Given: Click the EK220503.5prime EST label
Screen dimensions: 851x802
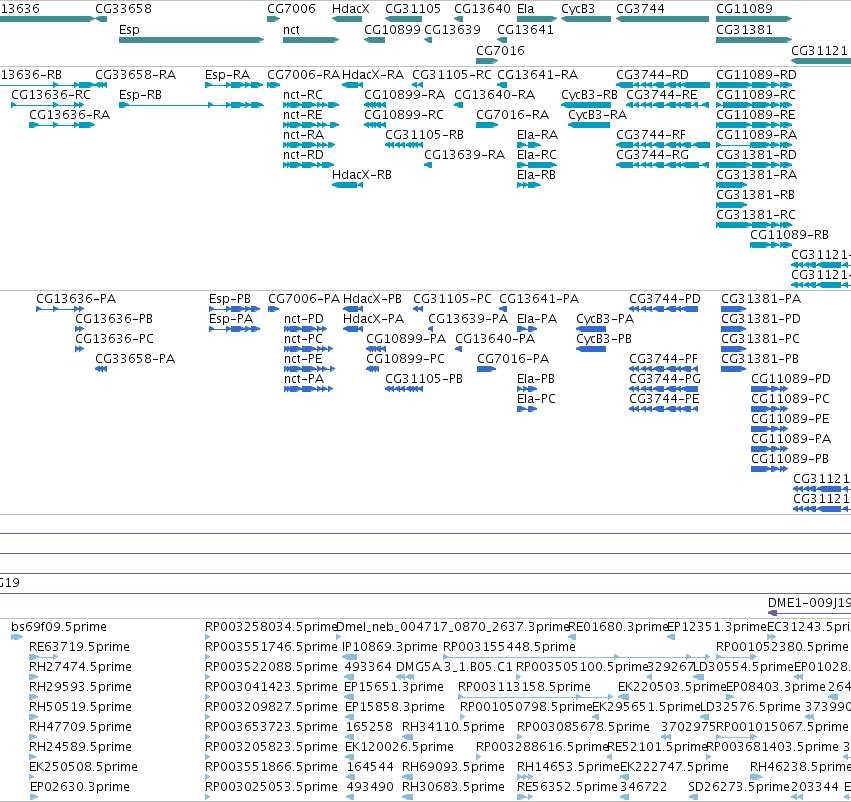Looking at the screenshot, I should (x=672, y=688).
